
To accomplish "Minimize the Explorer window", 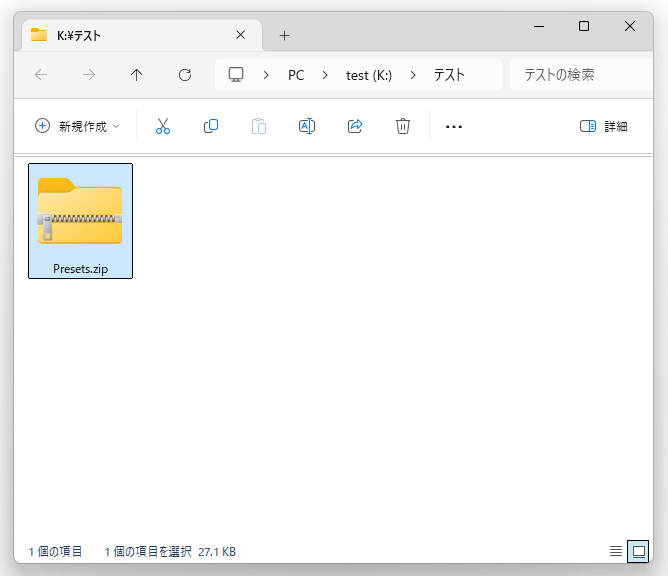I will (539, 26).
